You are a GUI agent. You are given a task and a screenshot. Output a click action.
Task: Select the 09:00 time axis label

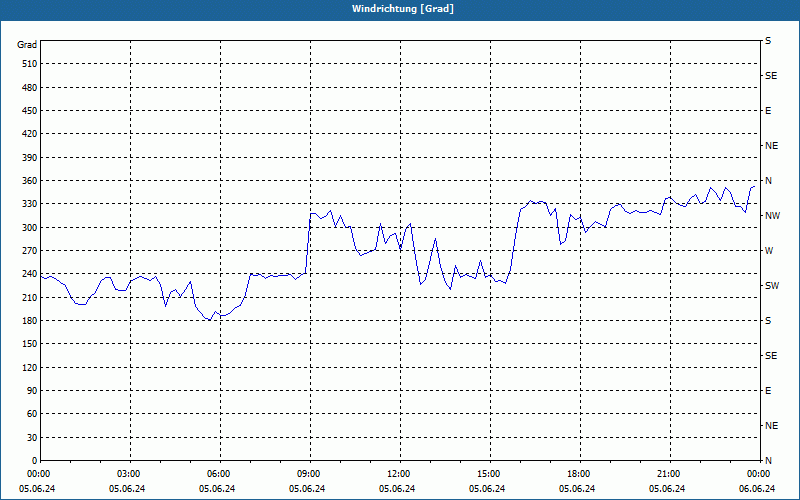coord(309,474)
